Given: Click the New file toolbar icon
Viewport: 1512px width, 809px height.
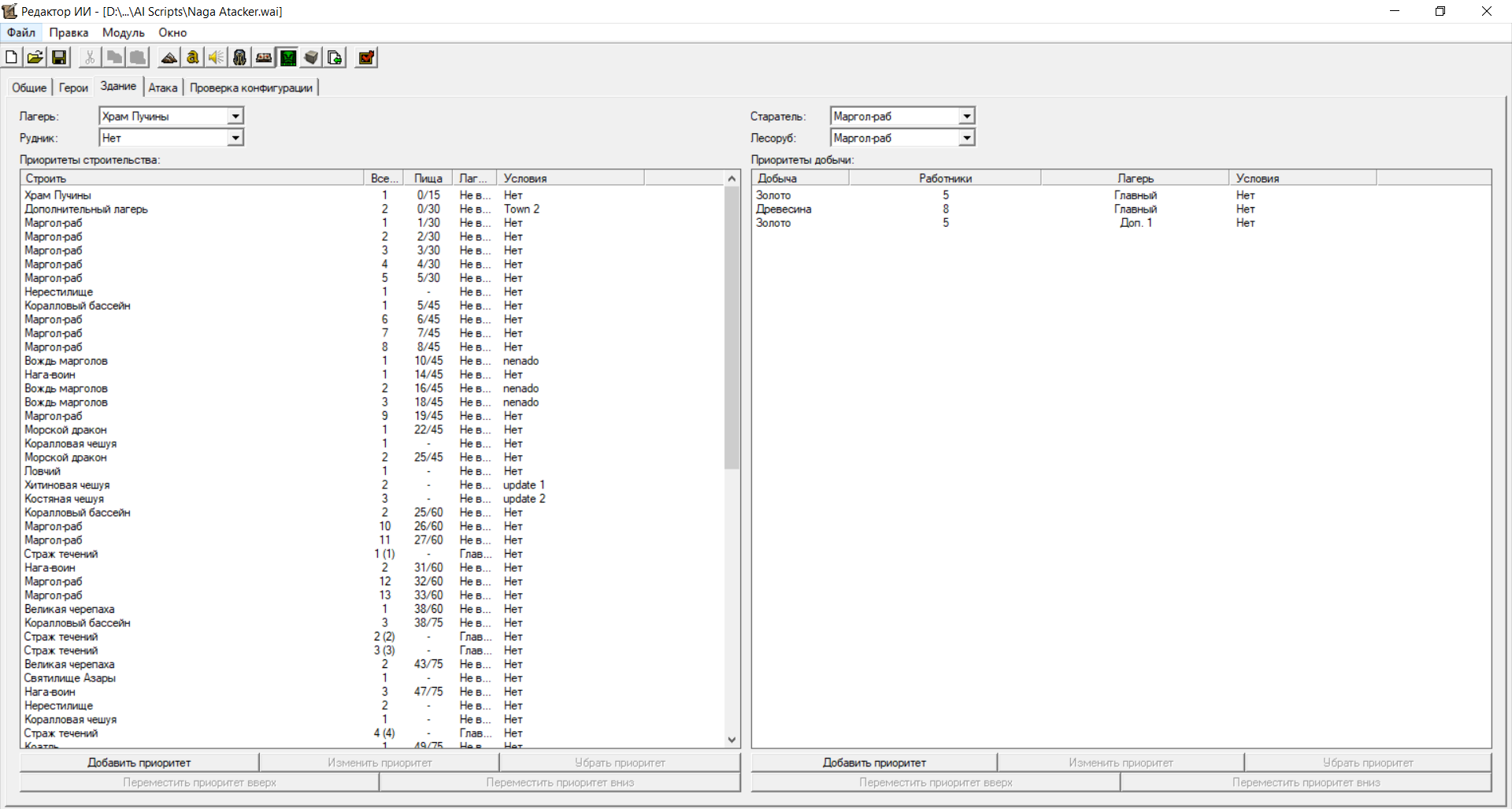Looking at the screenshot, I should tap(12, 58).
